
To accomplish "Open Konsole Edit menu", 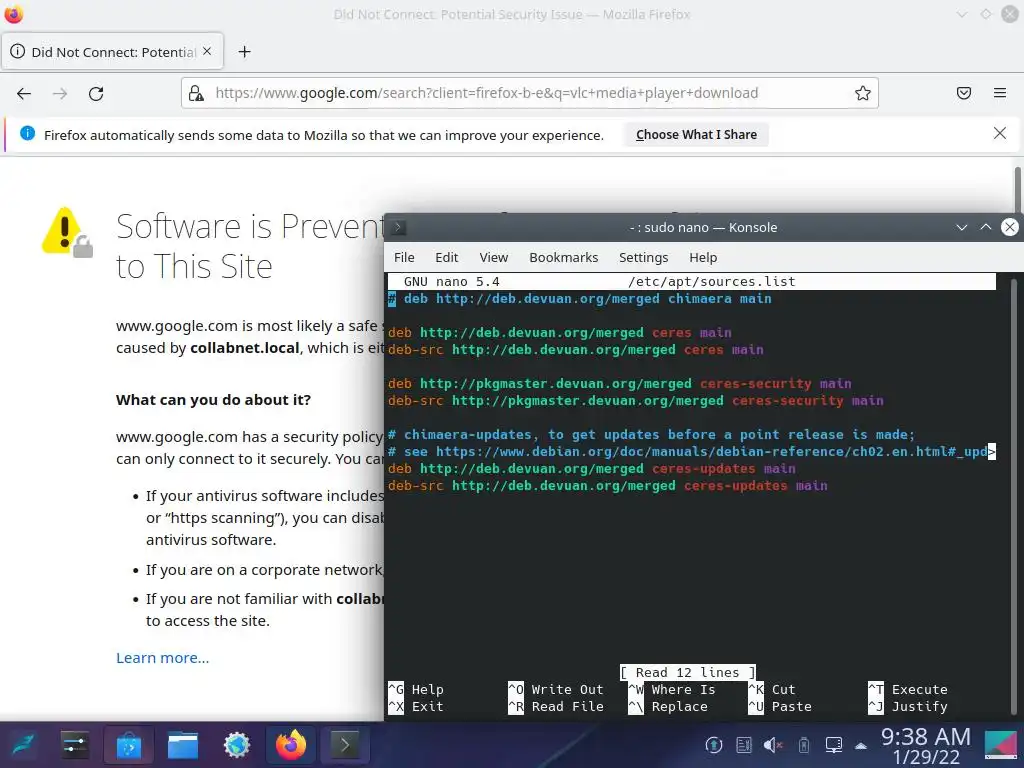I will [447, 257].
